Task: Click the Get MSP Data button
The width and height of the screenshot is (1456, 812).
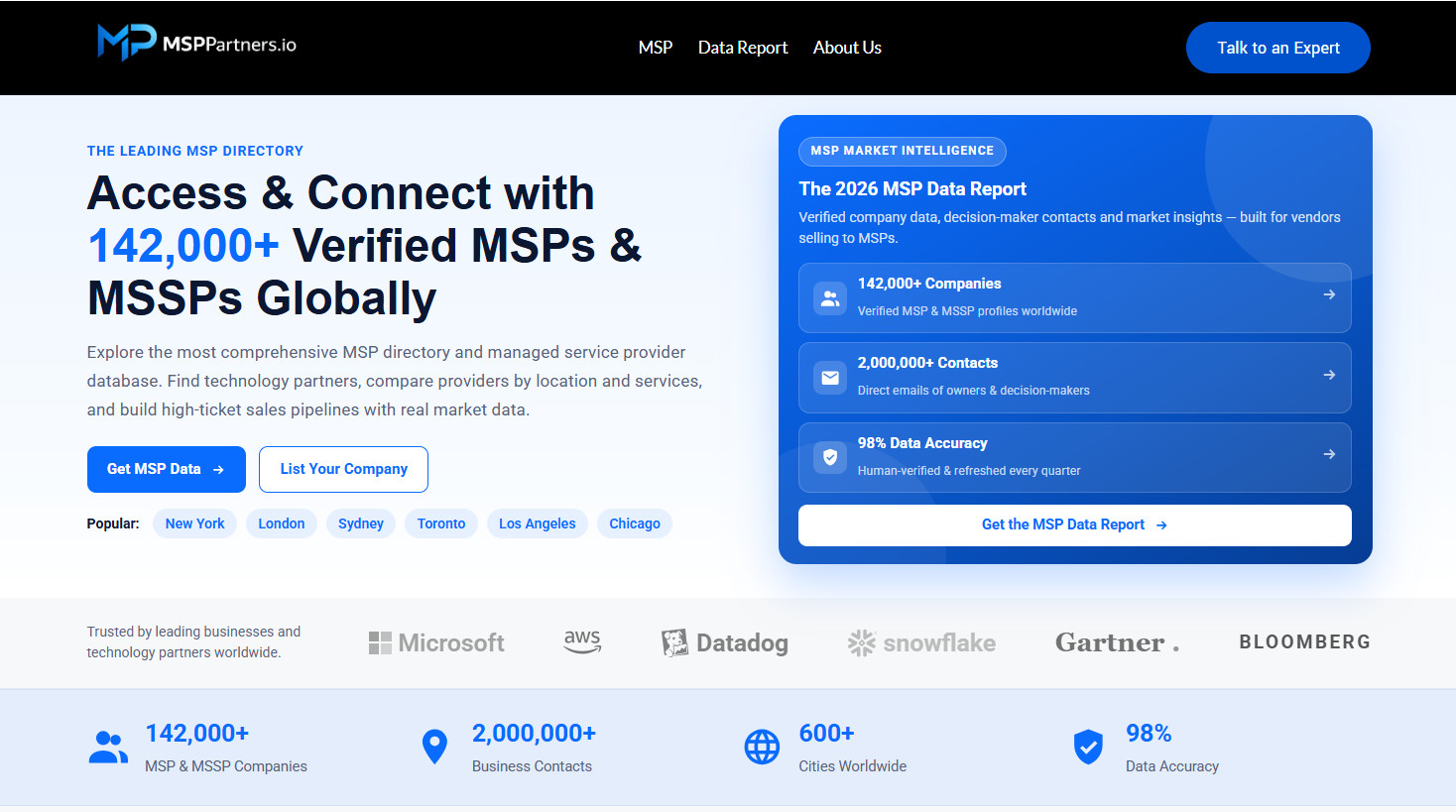Action: coord(167,469)
